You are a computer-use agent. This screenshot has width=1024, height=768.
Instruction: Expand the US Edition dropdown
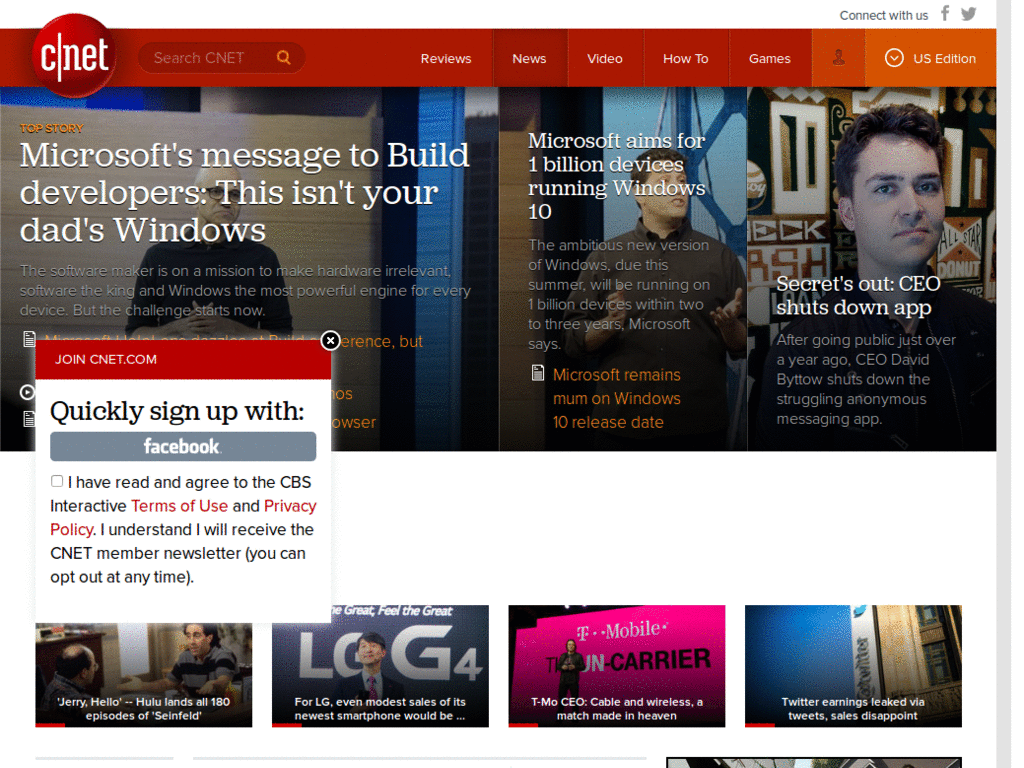pos(930,58)
